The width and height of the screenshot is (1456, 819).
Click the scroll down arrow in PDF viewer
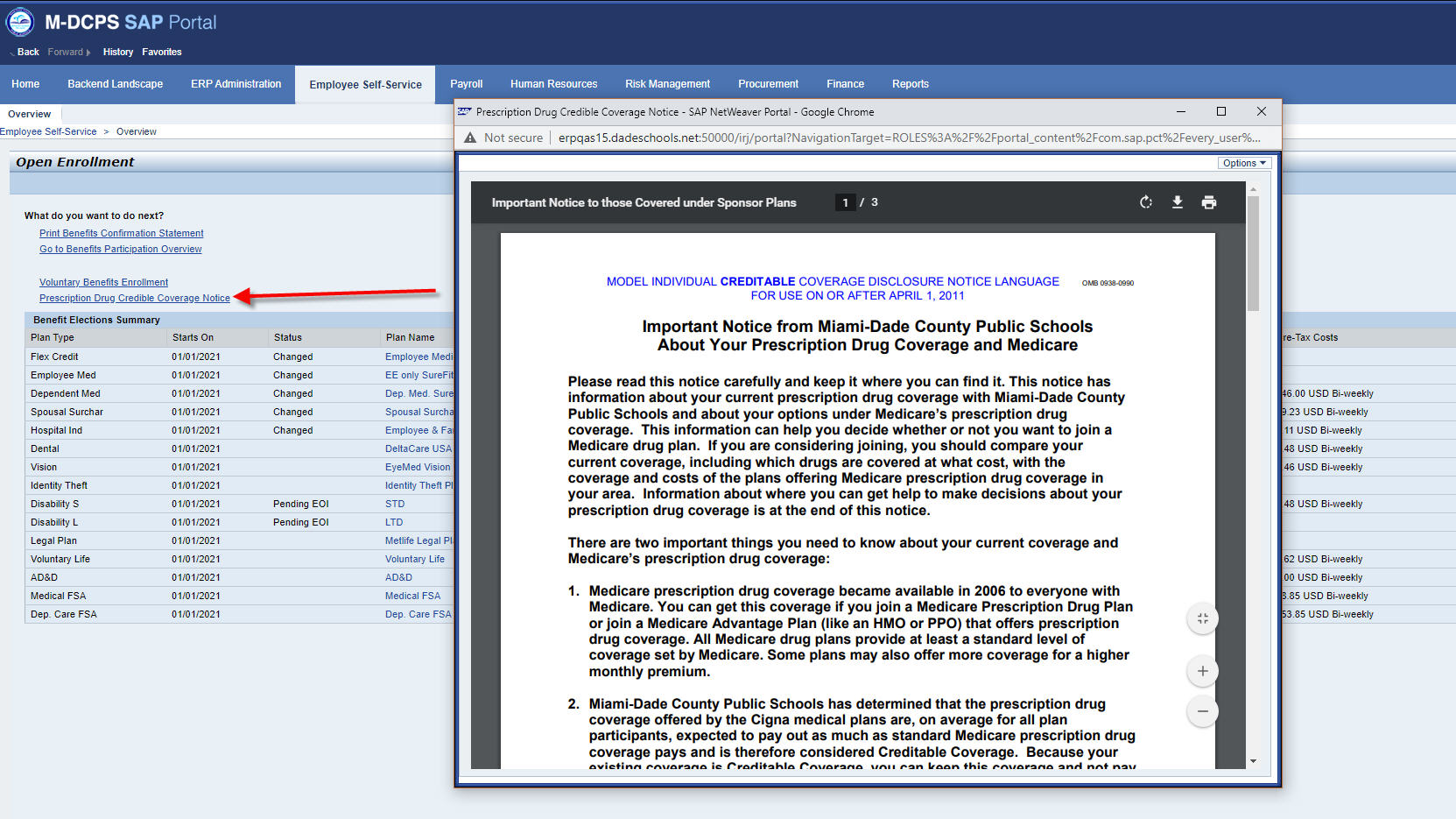pyautogui.click(x=1253, y=761)
